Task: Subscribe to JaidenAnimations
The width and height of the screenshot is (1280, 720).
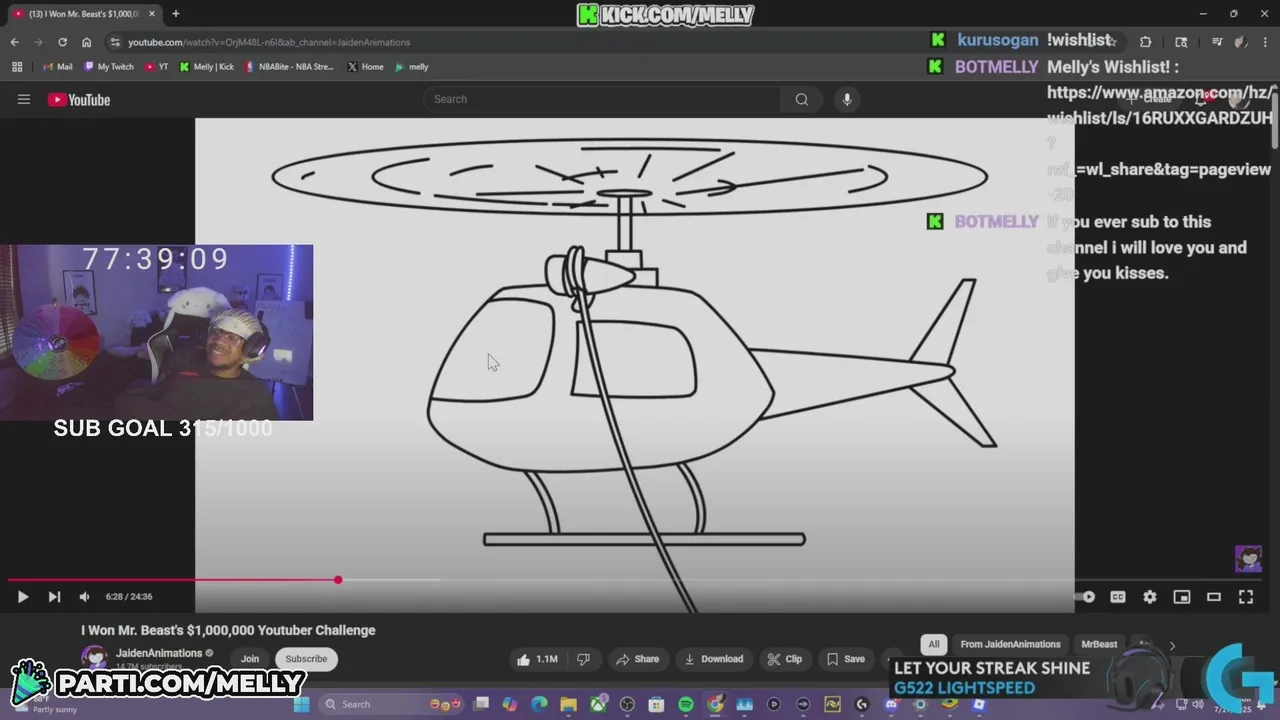Action: click(306, 659)
